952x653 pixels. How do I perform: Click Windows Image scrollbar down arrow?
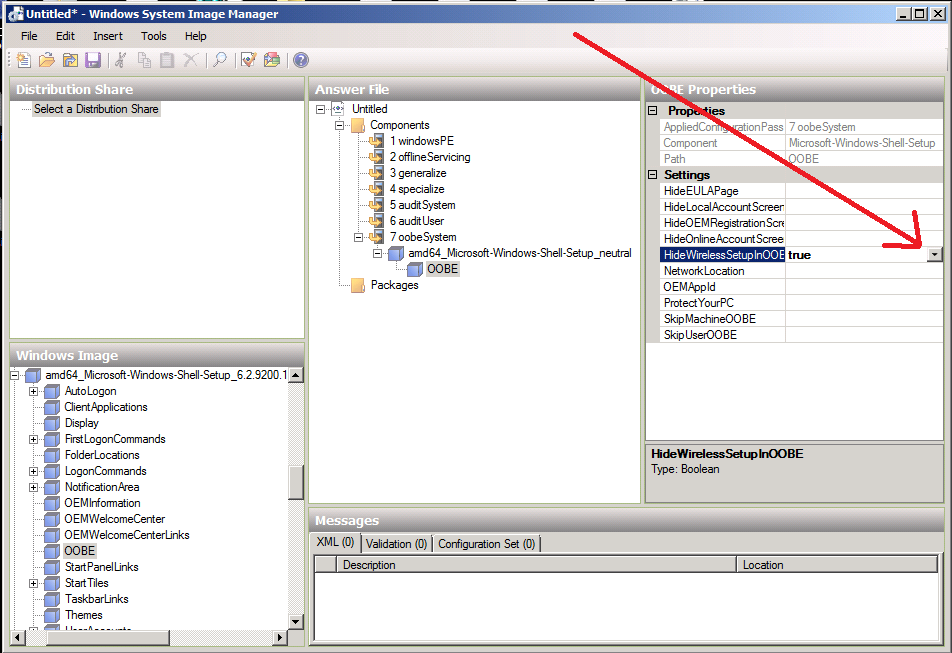(296, 621)
